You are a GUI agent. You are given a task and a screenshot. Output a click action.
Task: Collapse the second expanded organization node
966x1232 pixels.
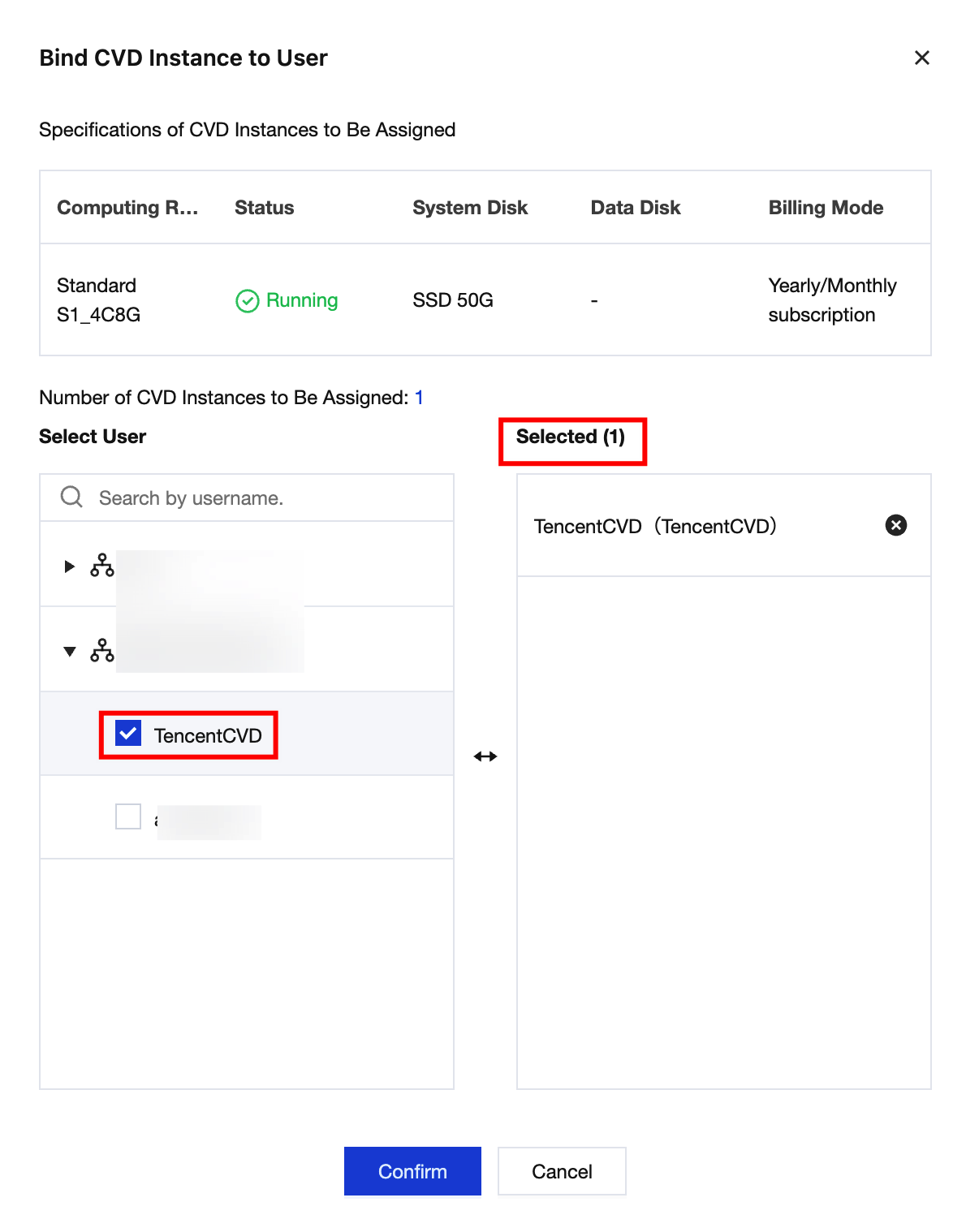point(70,651)
